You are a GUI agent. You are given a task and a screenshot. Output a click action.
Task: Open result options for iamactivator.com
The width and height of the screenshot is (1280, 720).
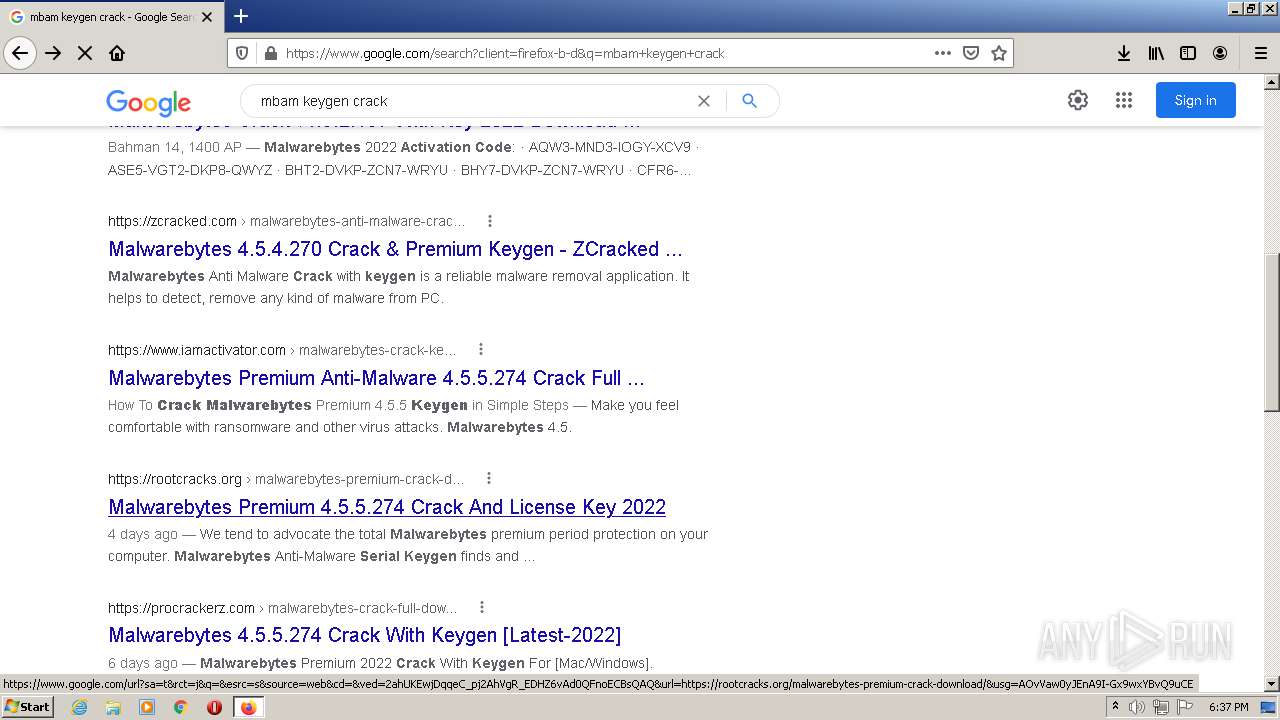(x=480, y=350)
